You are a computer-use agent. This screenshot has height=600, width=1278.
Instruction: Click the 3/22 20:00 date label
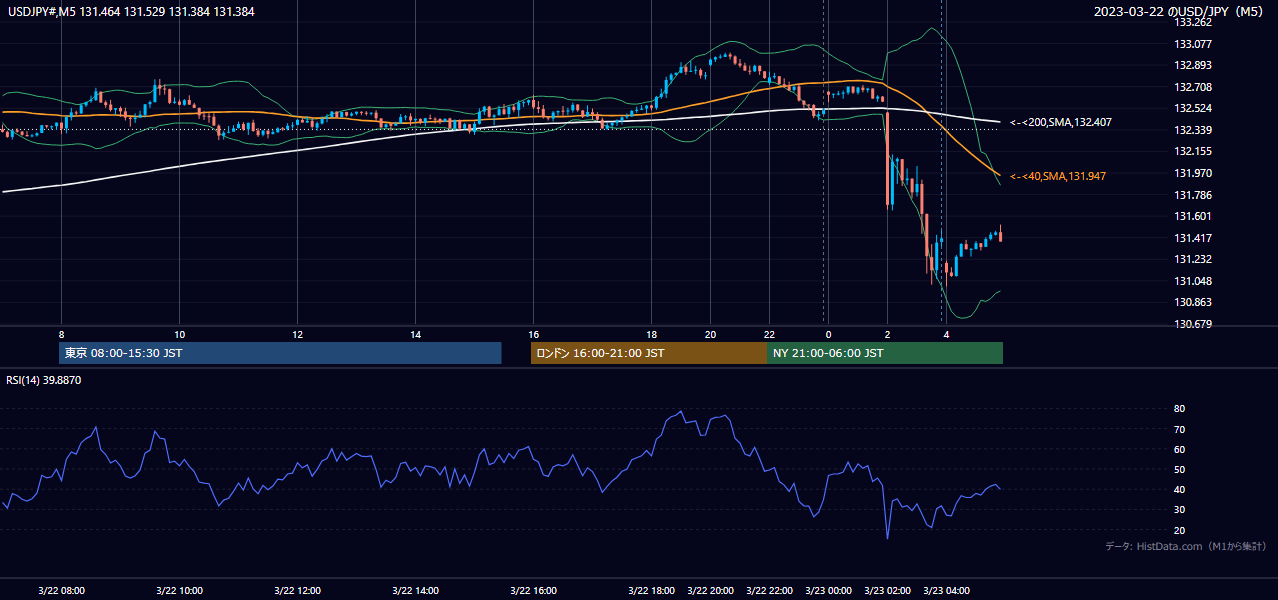[x=711, y=590]
